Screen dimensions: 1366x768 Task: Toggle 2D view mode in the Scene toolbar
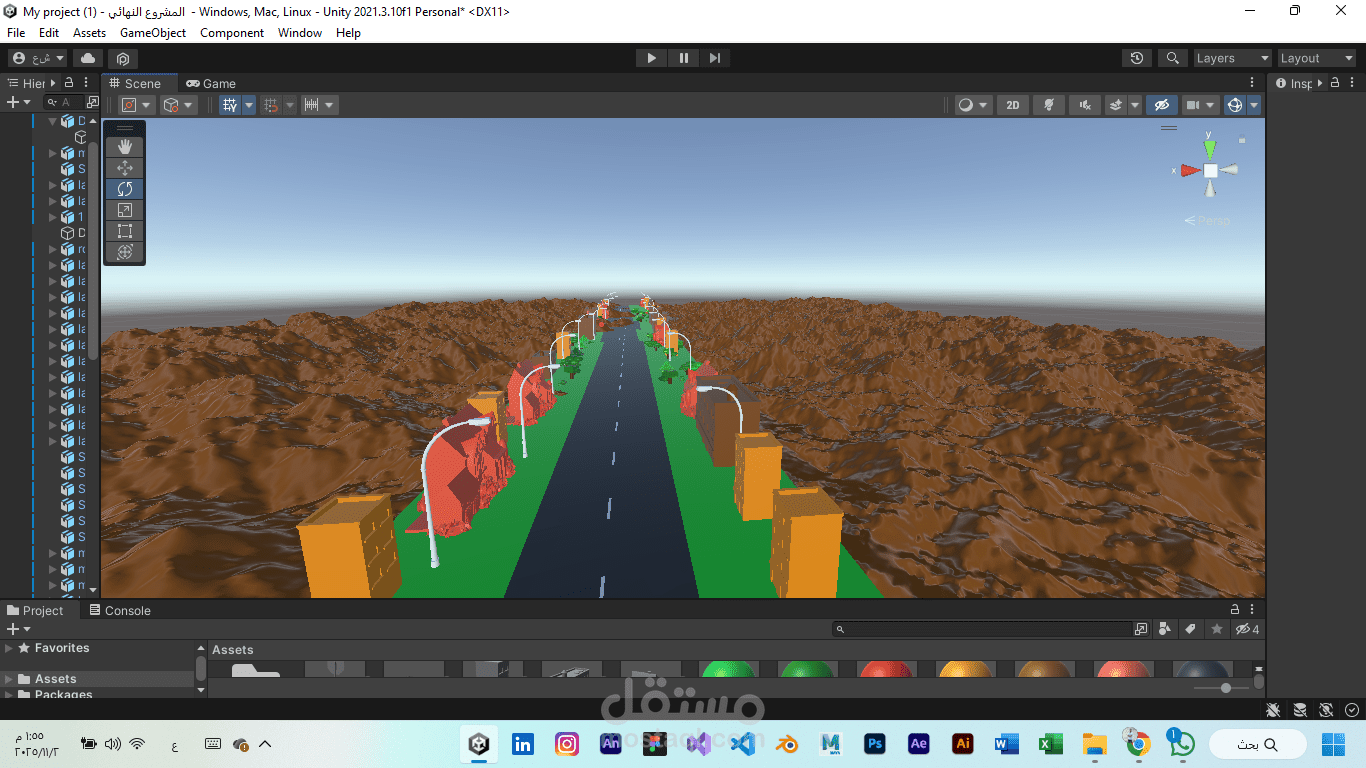(x=1012, y=104)
